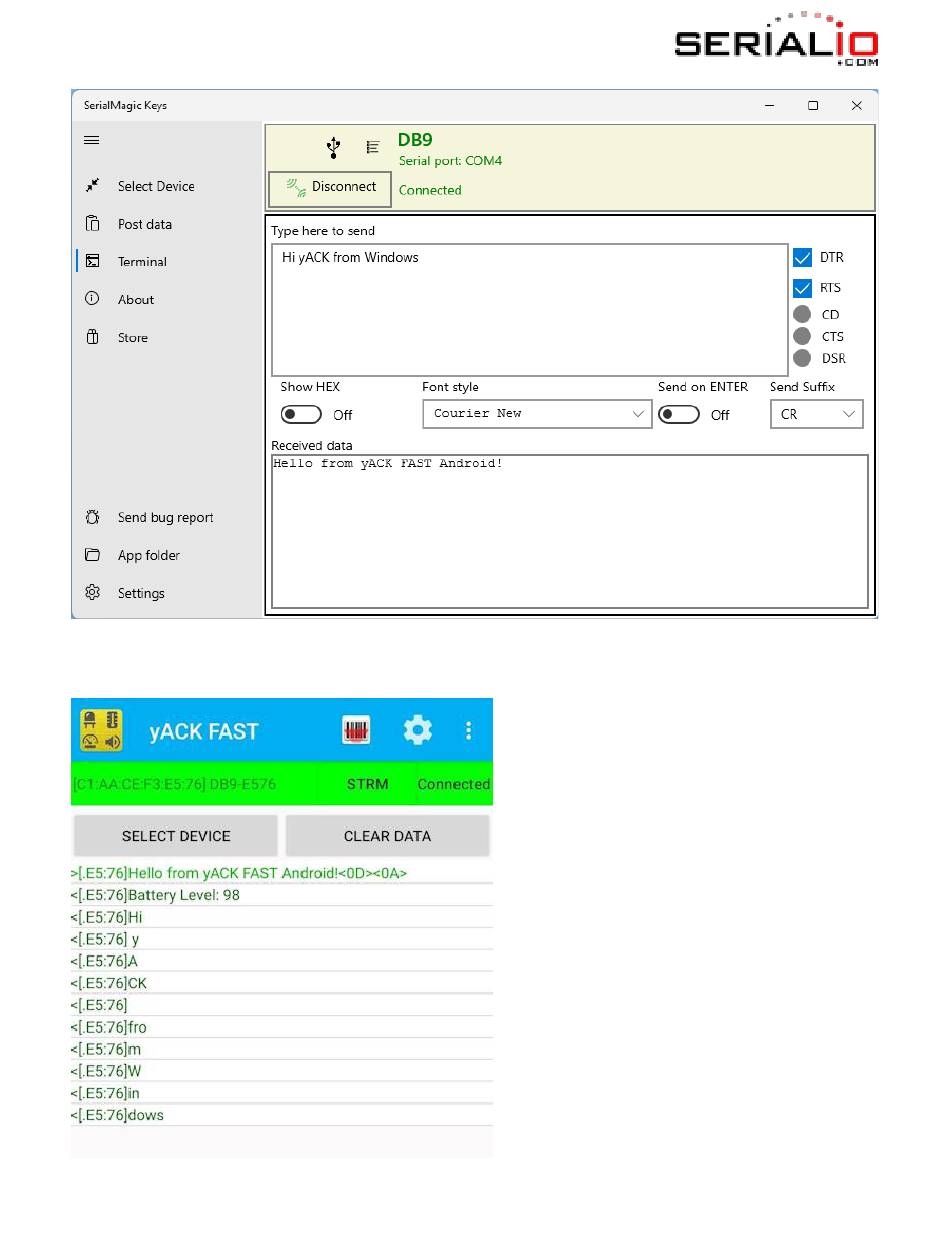Uncheck the RTS checkbox
950x1260 pixels.
(x=802, y=287)
